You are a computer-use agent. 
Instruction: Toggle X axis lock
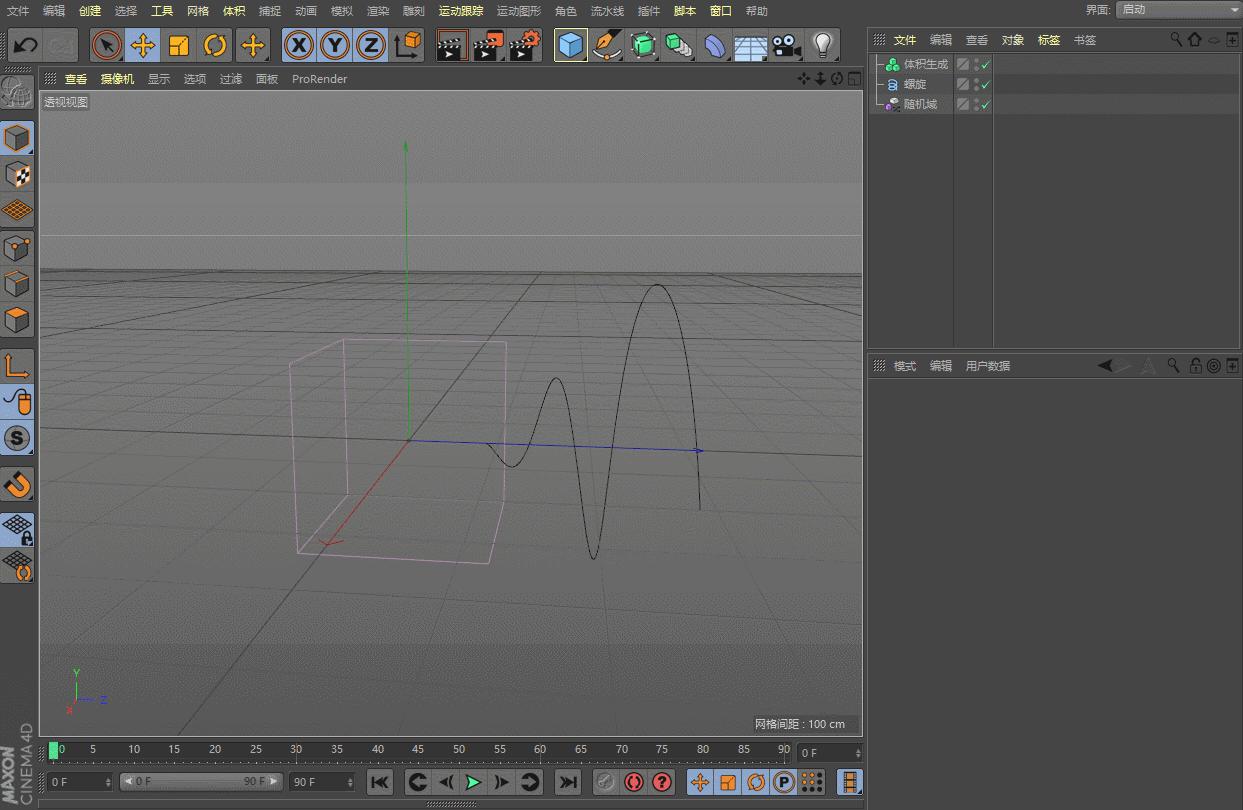(298, 46)
